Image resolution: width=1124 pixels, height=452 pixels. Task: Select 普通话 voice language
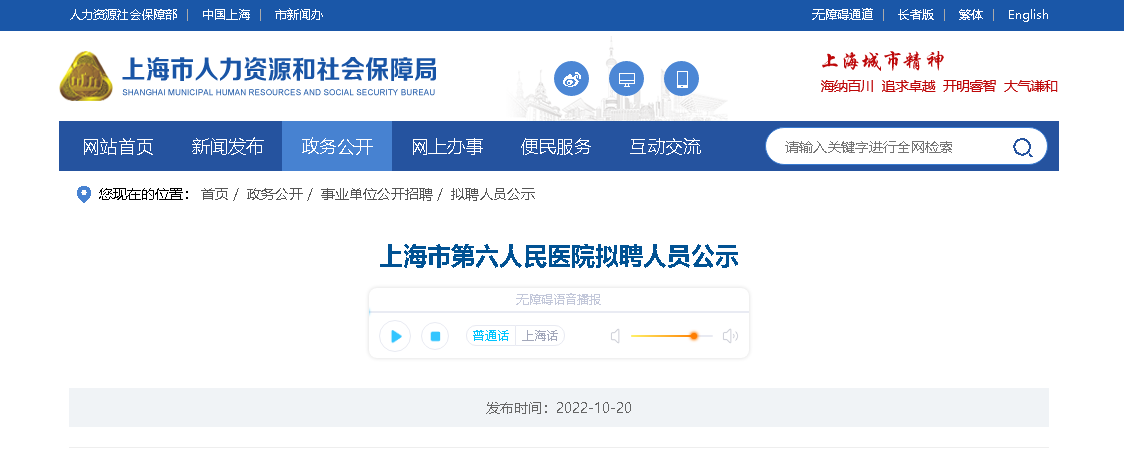tap(491, 336)
